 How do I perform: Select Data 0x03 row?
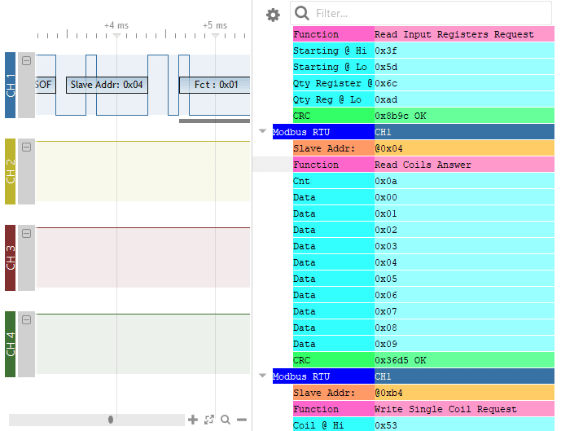coord(424,246)
